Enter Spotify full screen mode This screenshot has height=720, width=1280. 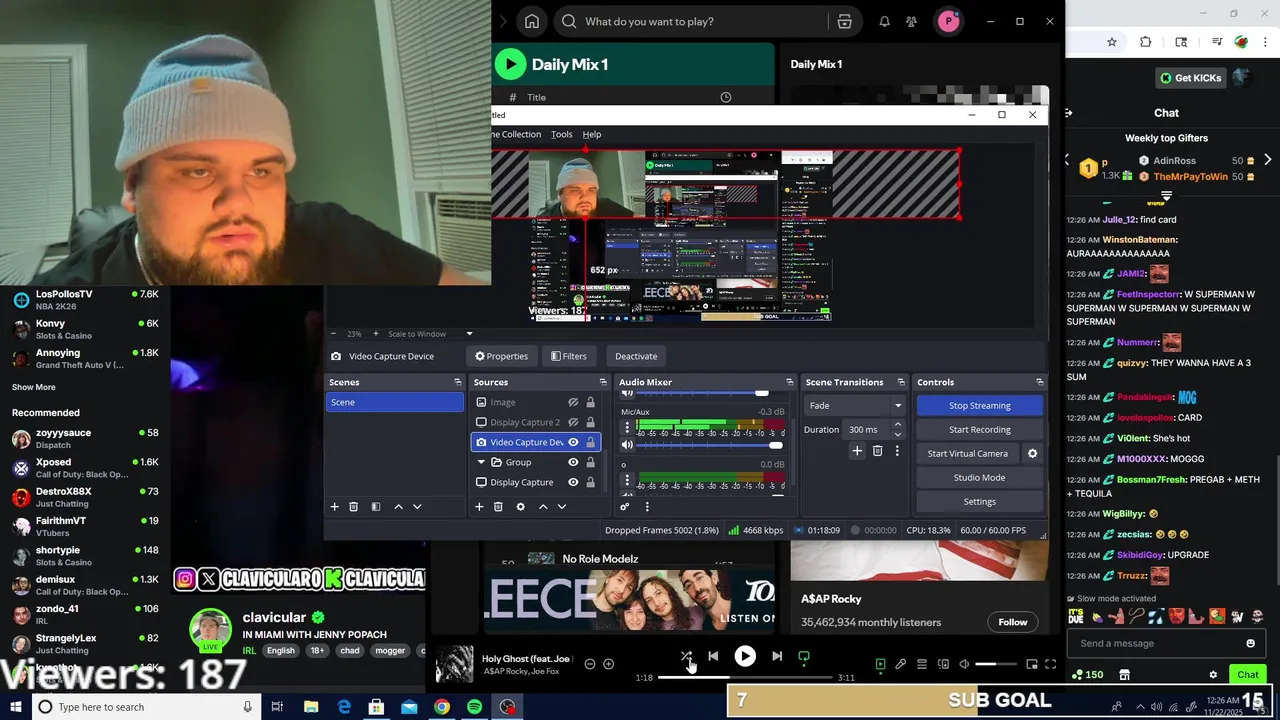pos(1050,664)
